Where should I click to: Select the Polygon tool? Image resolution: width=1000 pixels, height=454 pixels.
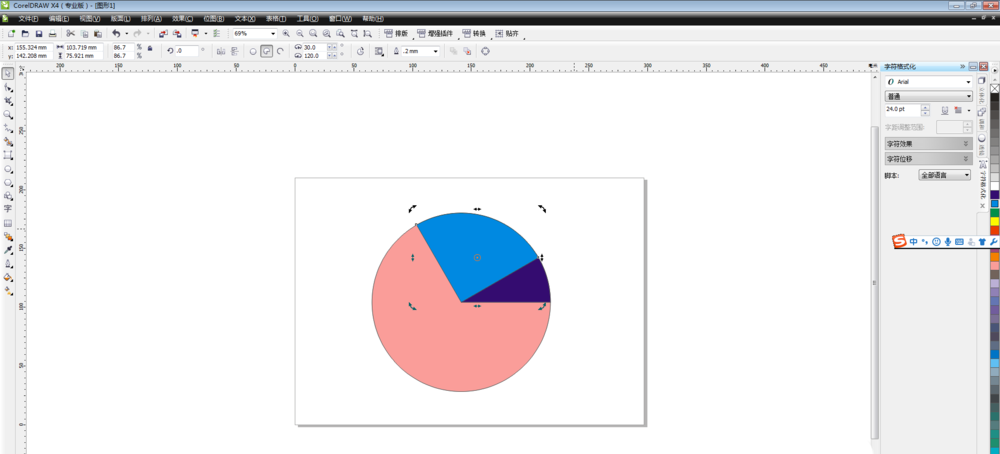point(8,182)
